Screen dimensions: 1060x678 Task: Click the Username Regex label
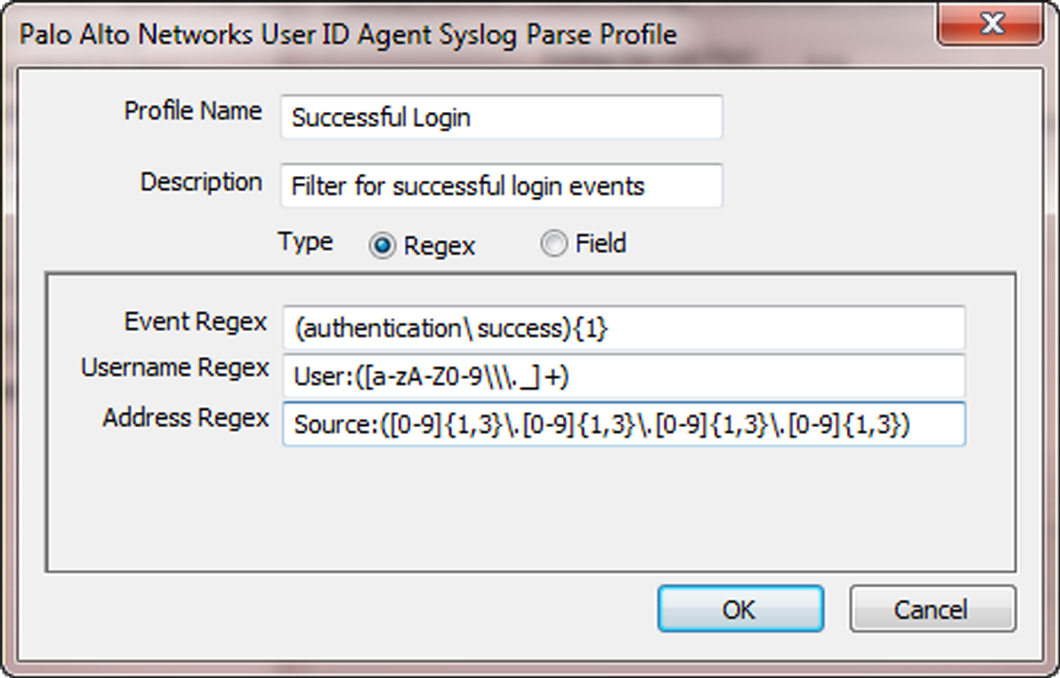tap(176, 369)
